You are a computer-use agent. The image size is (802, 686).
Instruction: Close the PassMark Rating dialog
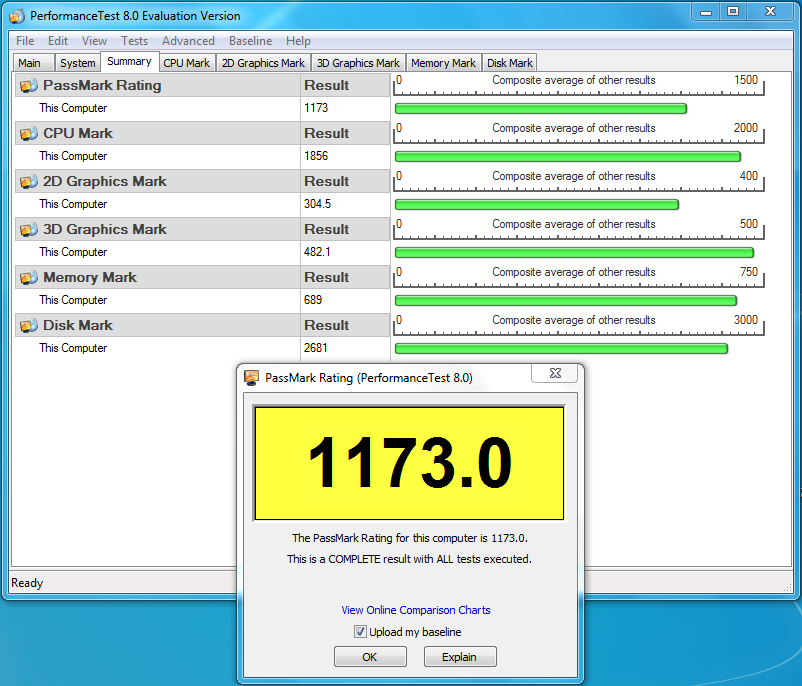coord(555,373)
